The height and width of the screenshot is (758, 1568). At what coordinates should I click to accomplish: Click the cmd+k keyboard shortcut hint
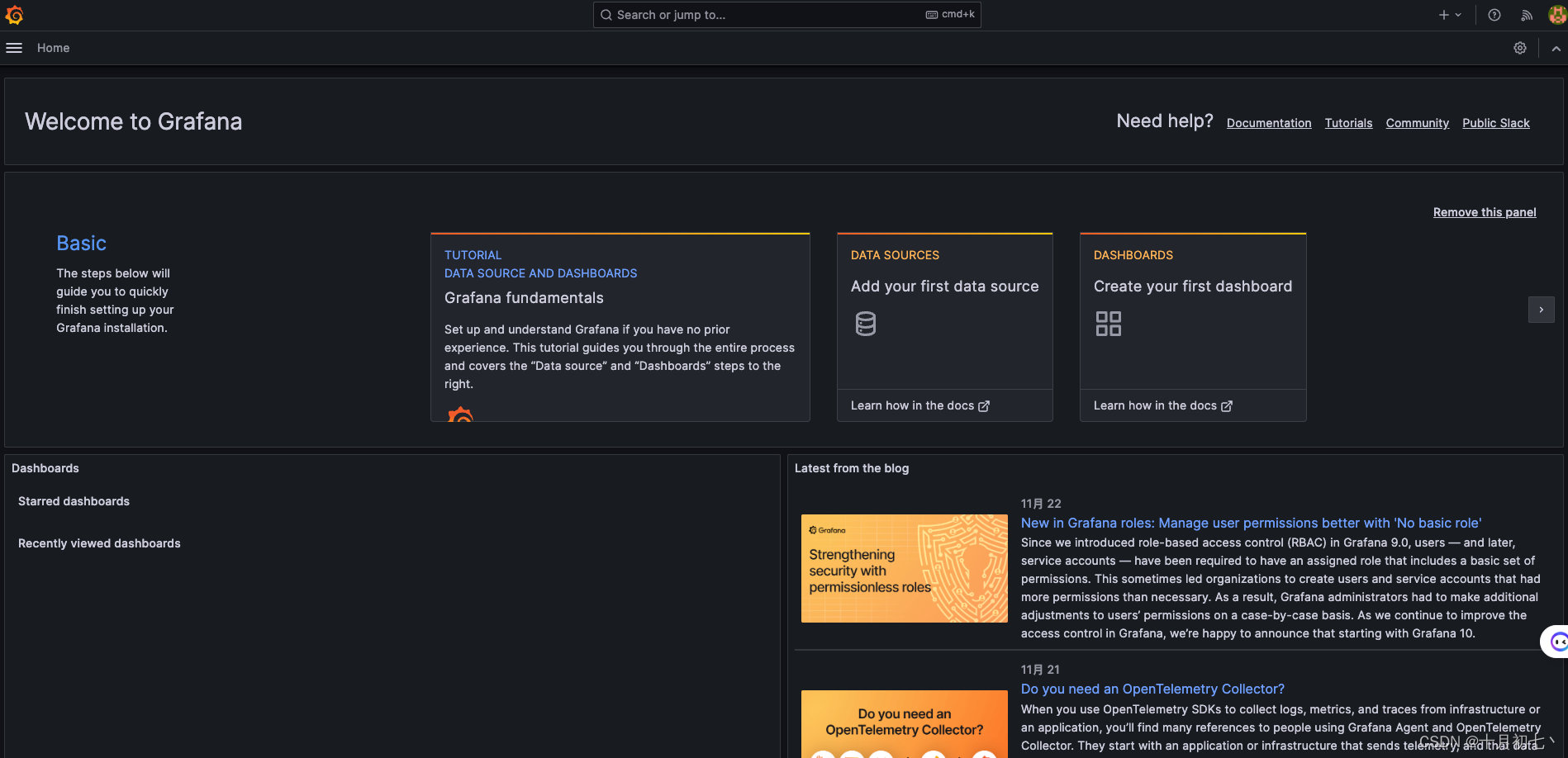pos(950,14)
